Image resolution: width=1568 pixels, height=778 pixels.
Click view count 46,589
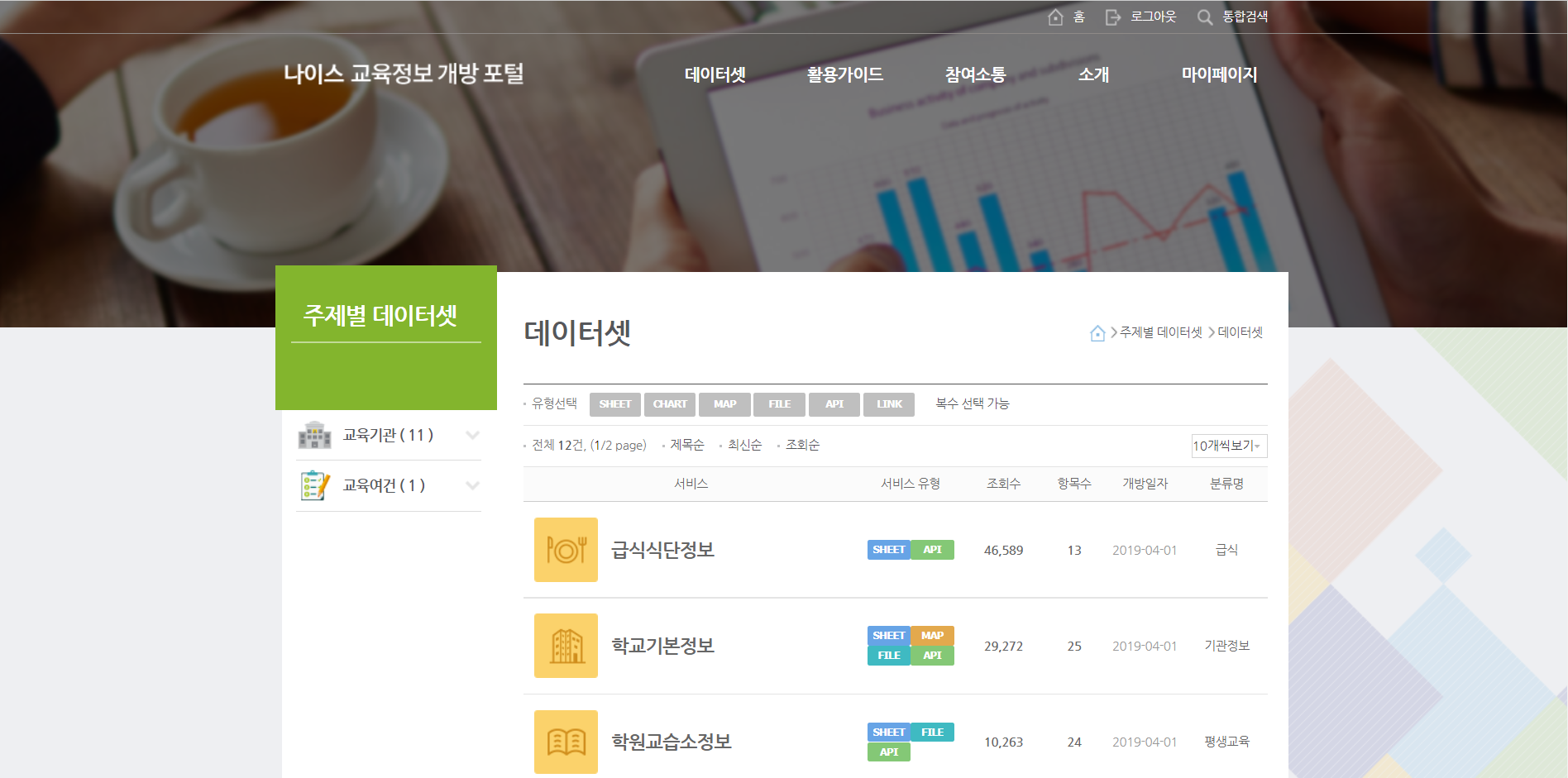coord(1003,551)
